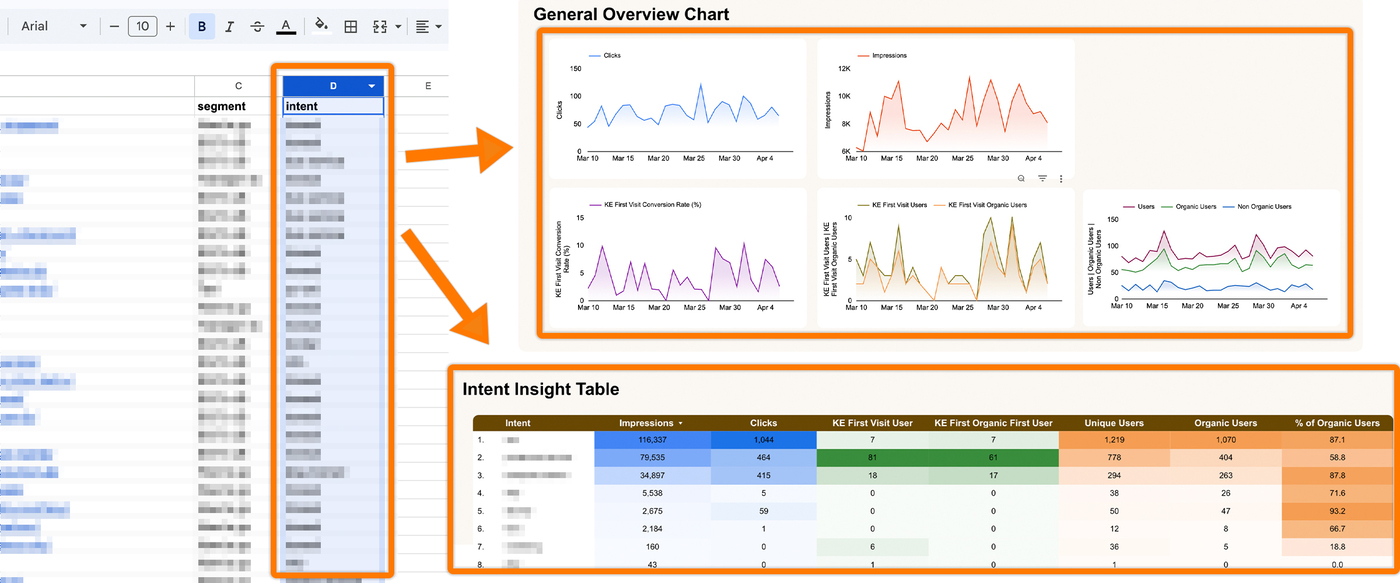Select column E header

428,86
